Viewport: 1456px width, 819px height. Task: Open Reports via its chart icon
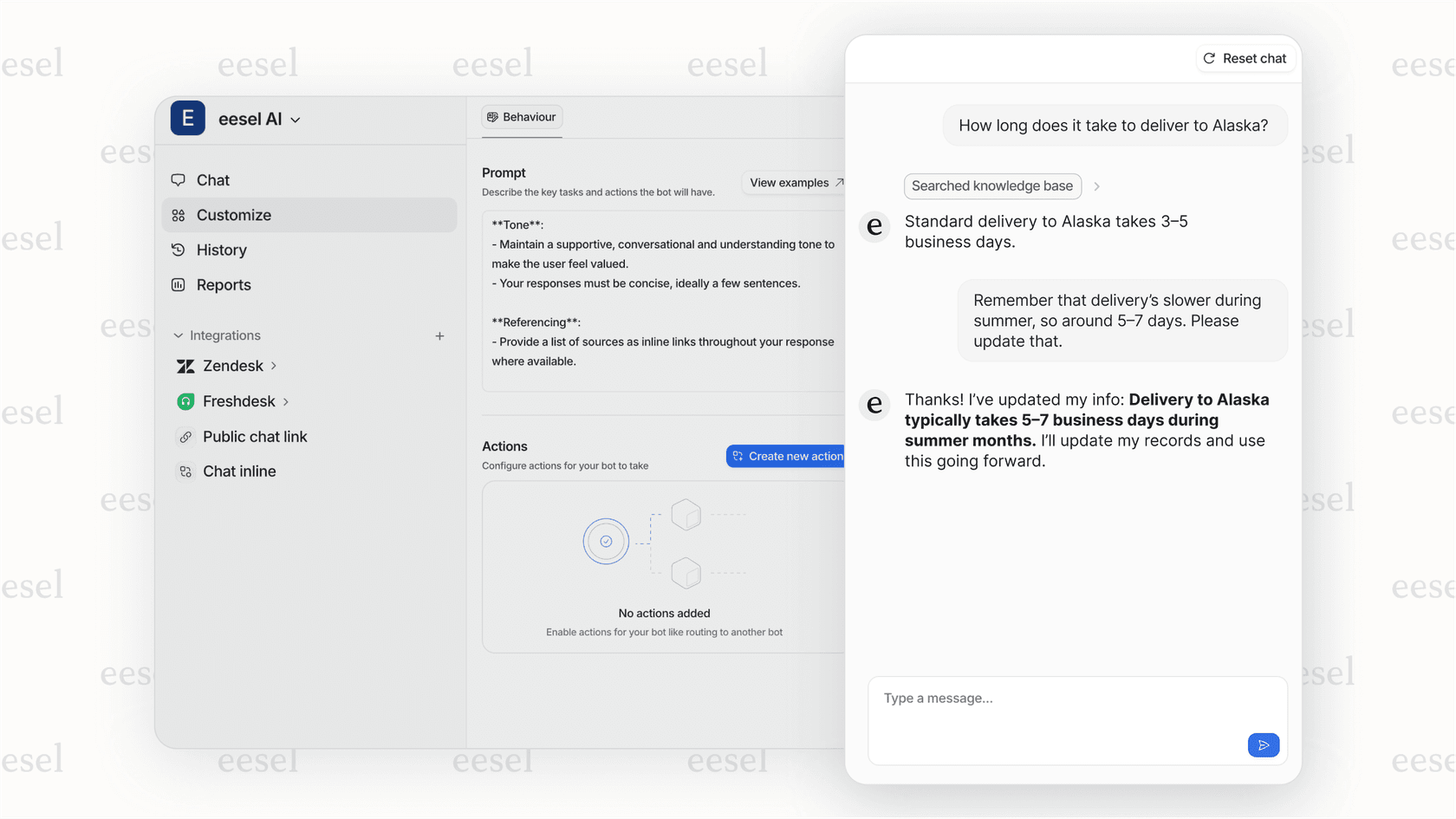(x=178, y=284)
